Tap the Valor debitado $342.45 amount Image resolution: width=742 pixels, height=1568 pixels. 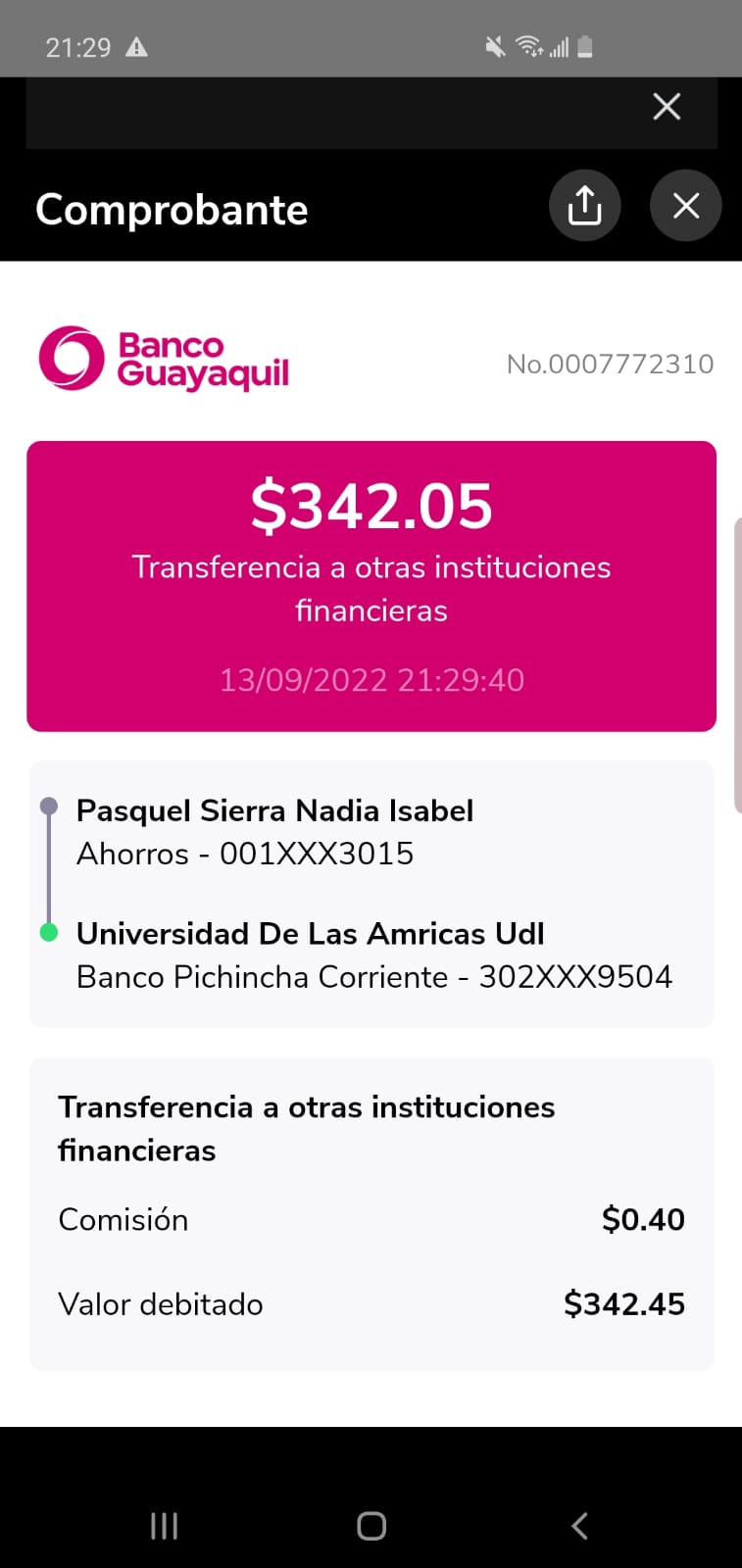(623, 1304)
